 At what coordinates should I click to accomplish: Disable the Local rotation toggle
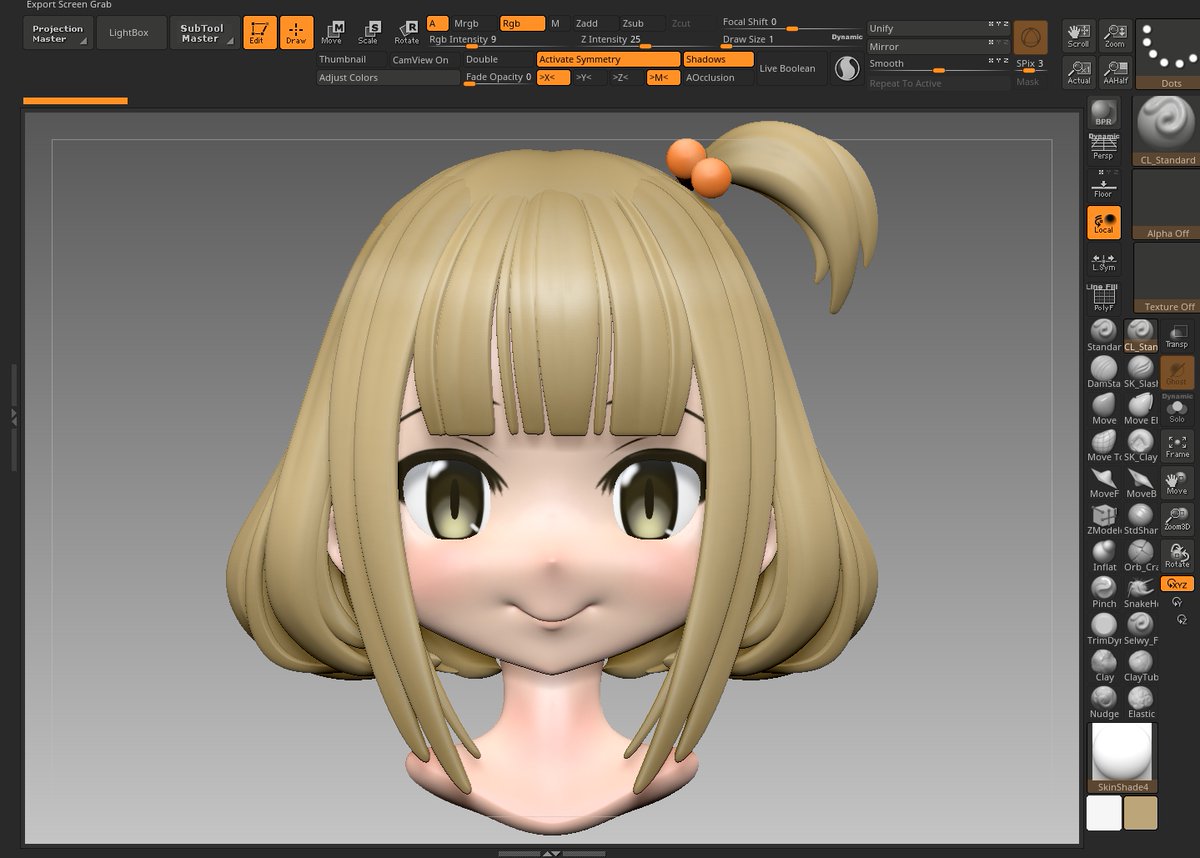pos(1104,222)
